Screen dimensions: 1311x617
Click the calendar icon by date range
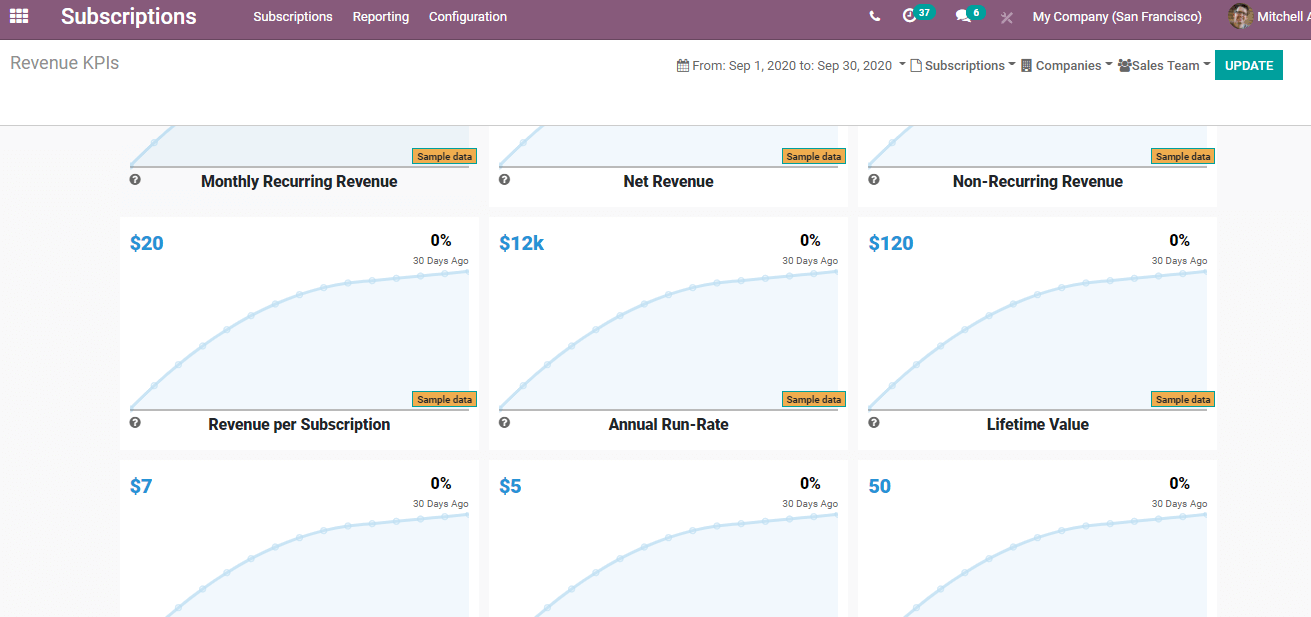[x=683, y=66]
